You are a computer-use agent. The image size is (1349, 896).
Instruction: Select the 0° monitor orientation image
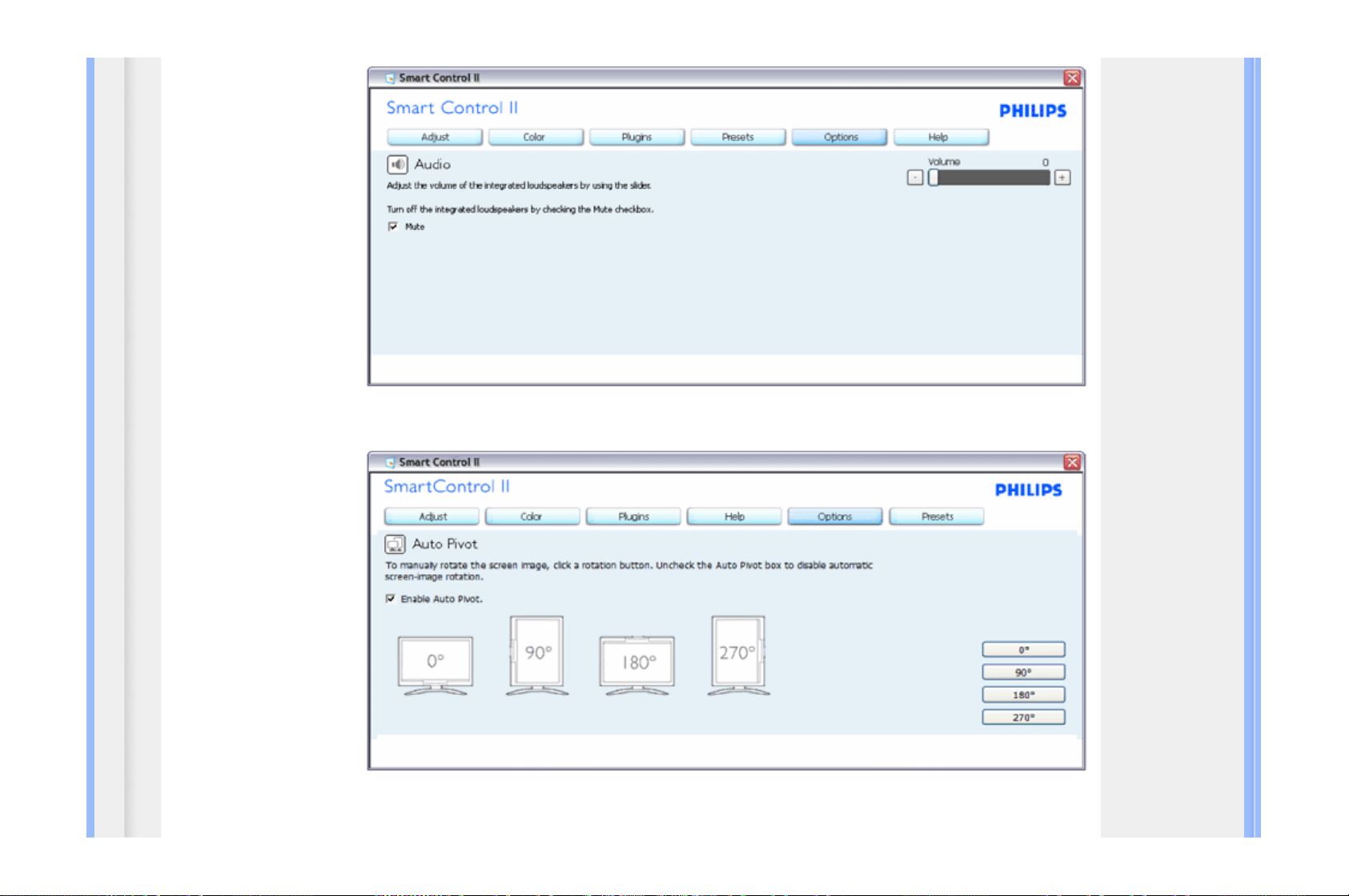[436, 665]
